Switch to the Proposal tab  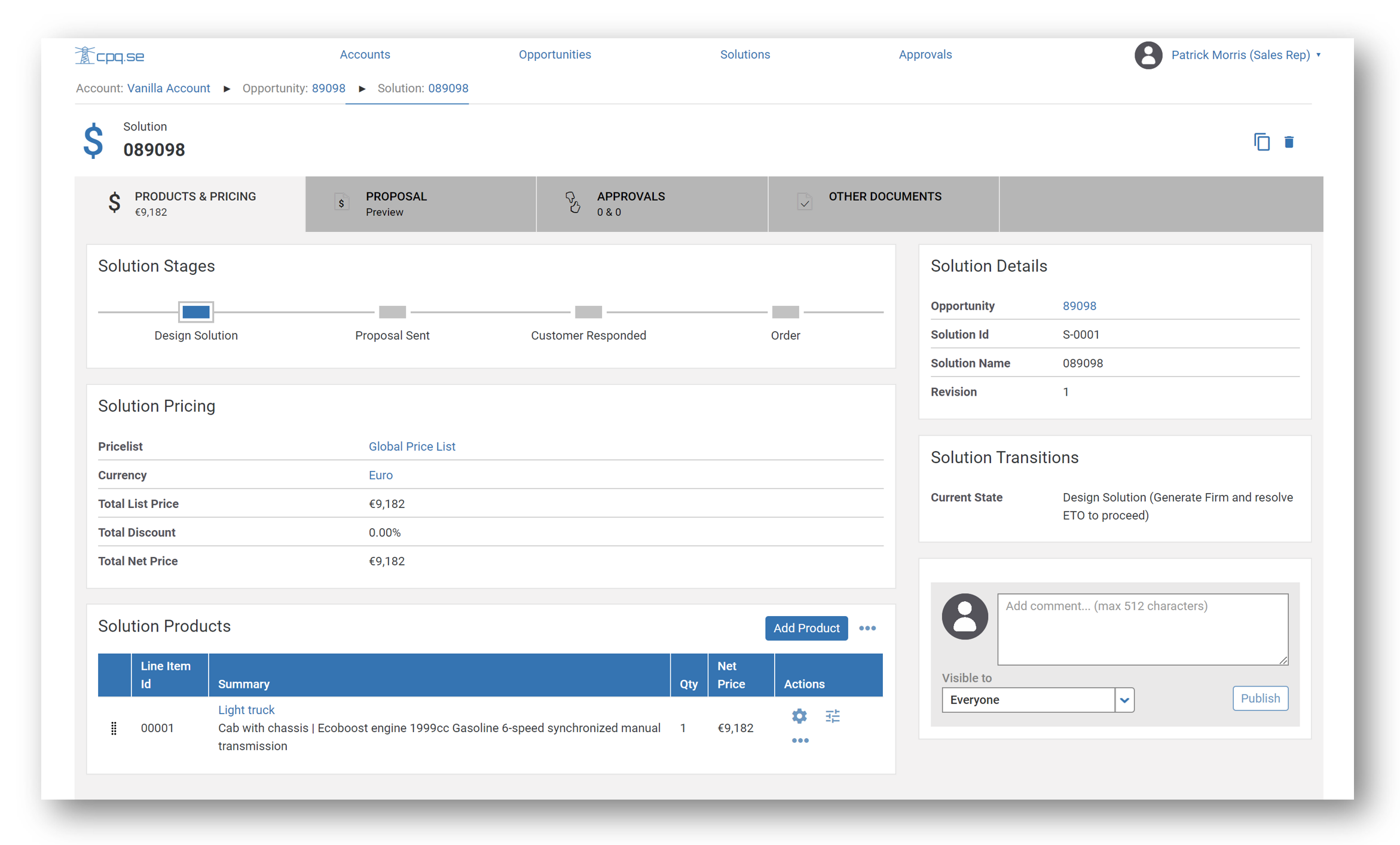pos(421,204)
